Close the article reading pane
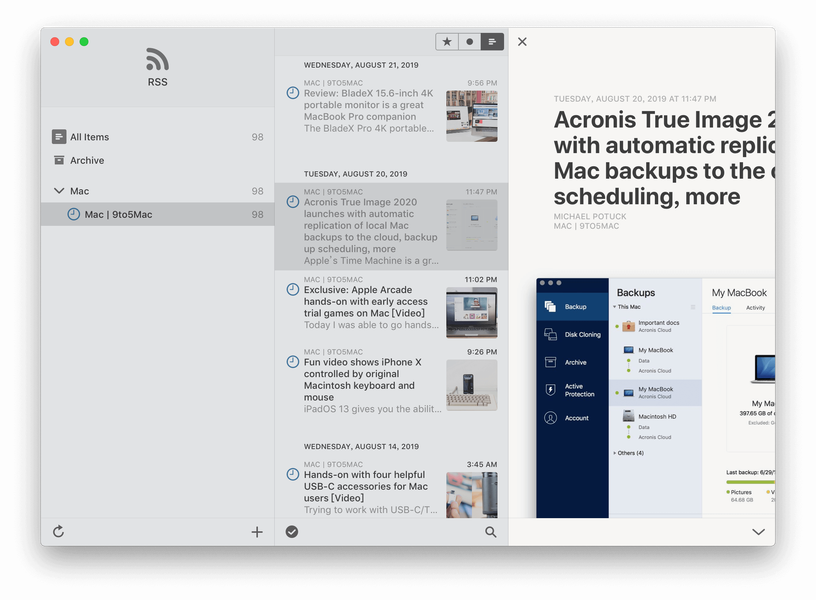The image size is (816, 600). (522, 42)
